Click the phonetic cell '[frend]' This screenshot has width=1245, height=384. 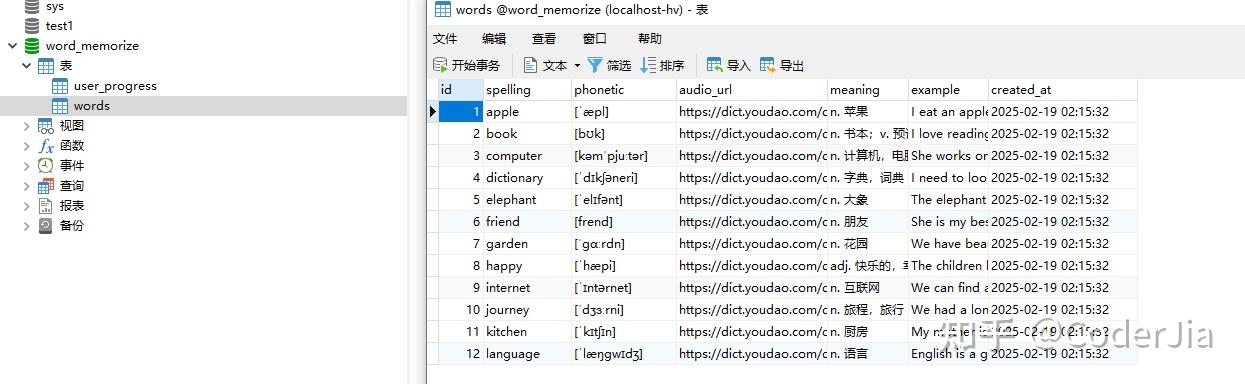(624, 222)
